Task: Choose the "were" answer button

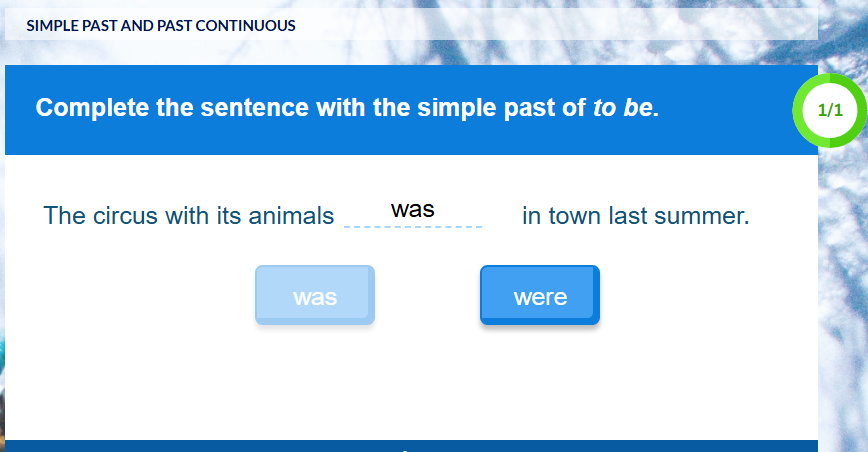Action: [x=540, y=296]
